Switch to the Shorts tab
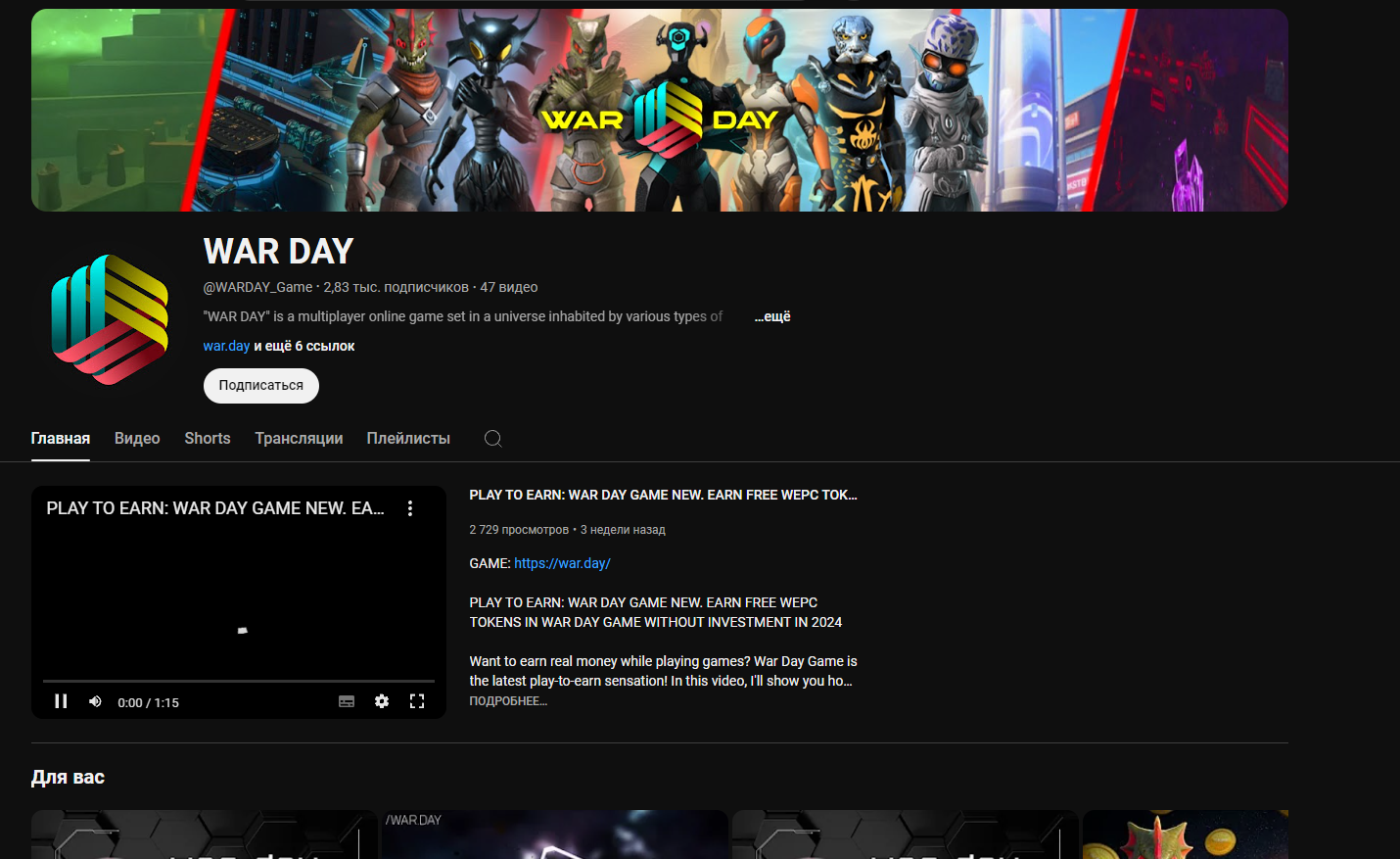 [208, 439]
